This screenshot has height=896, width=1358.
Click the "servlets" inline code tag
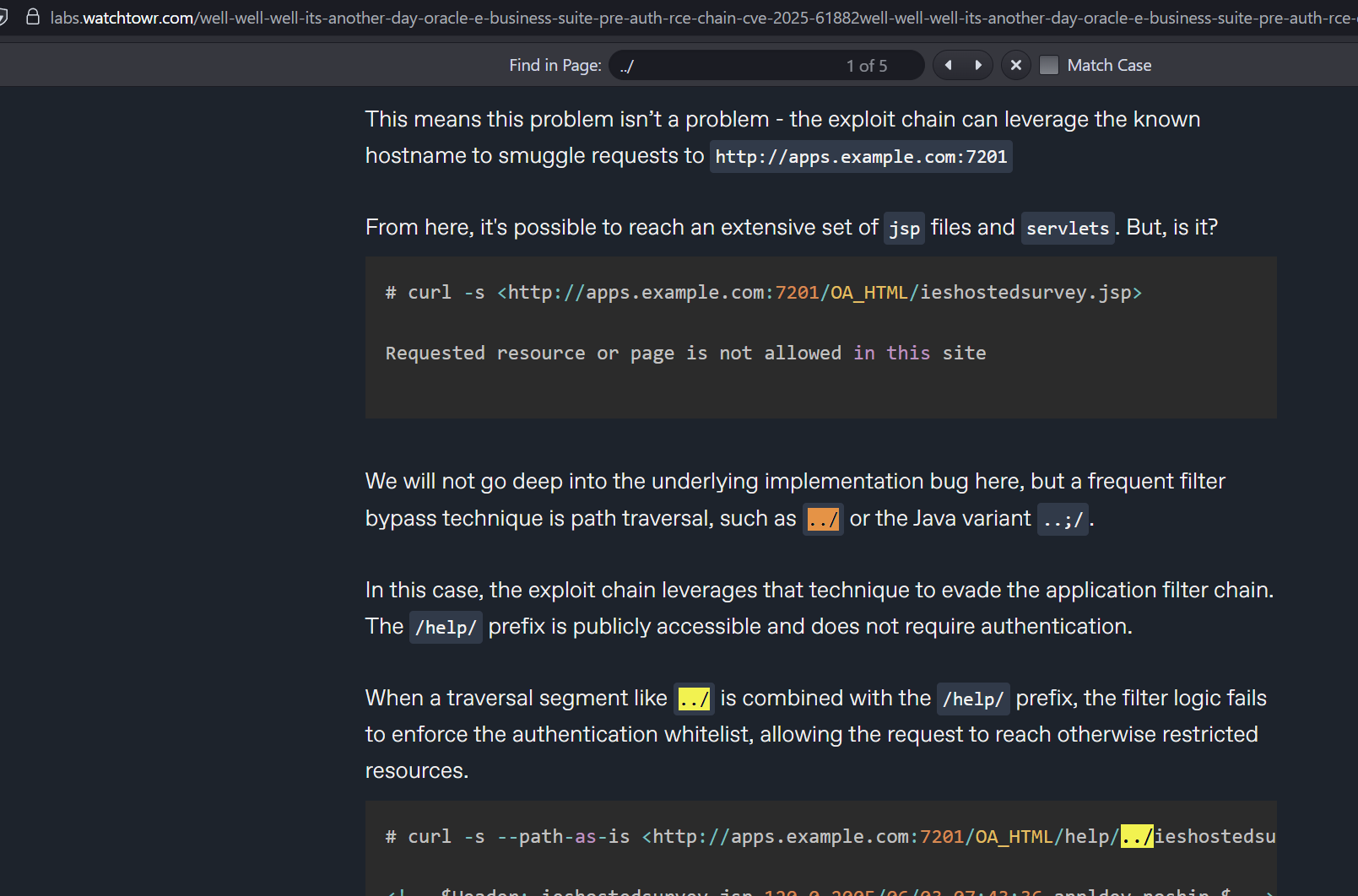[1068, 229]
